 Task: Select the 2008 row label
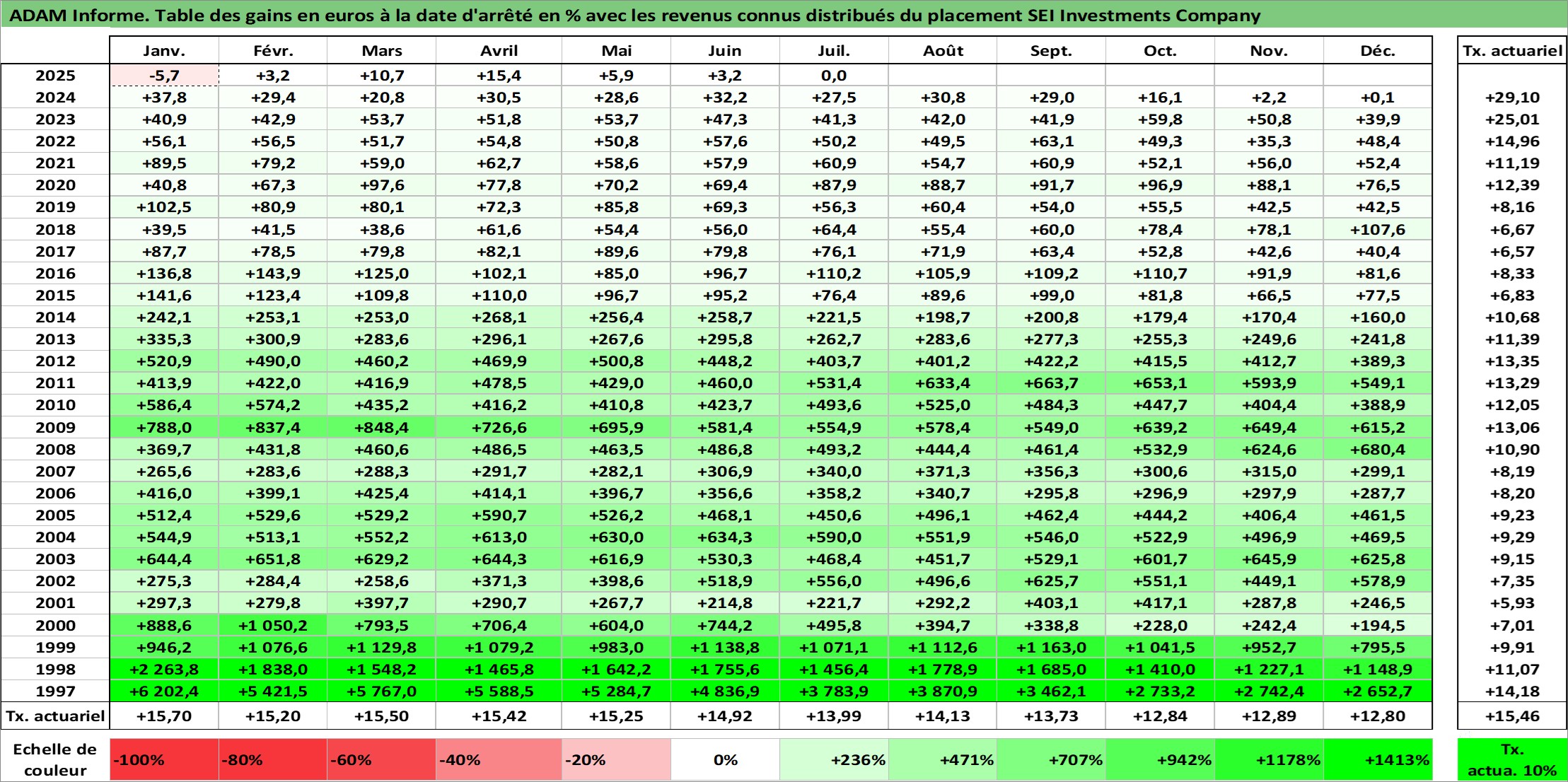[56, 450]
